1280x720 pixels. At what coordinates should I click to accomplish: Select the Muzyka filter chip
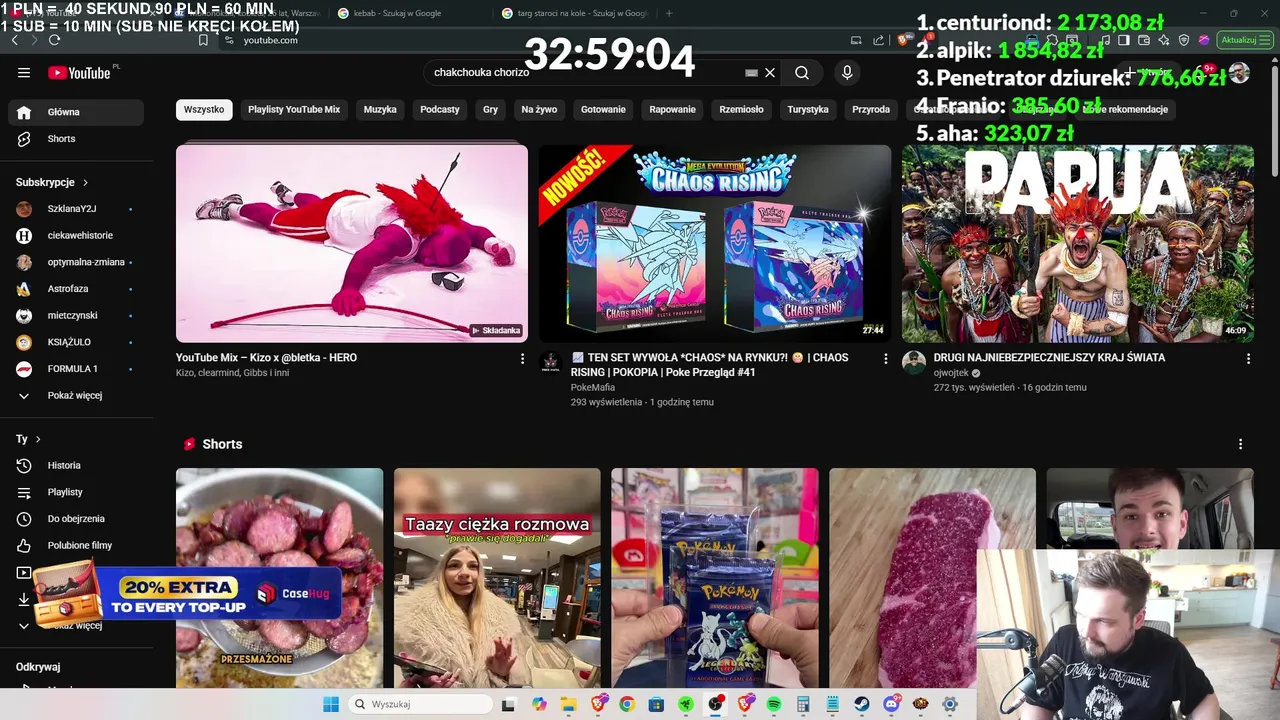tap(380, 109)
